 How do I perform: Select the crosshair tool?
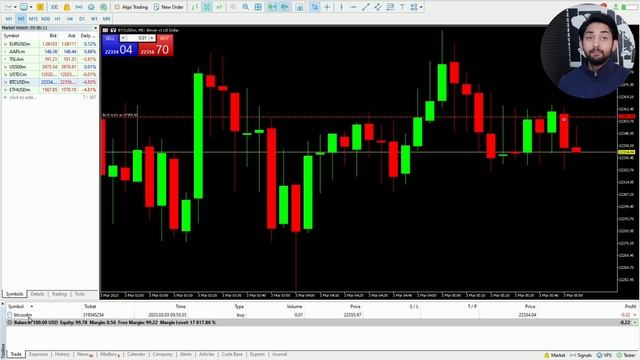click(327, 7)
